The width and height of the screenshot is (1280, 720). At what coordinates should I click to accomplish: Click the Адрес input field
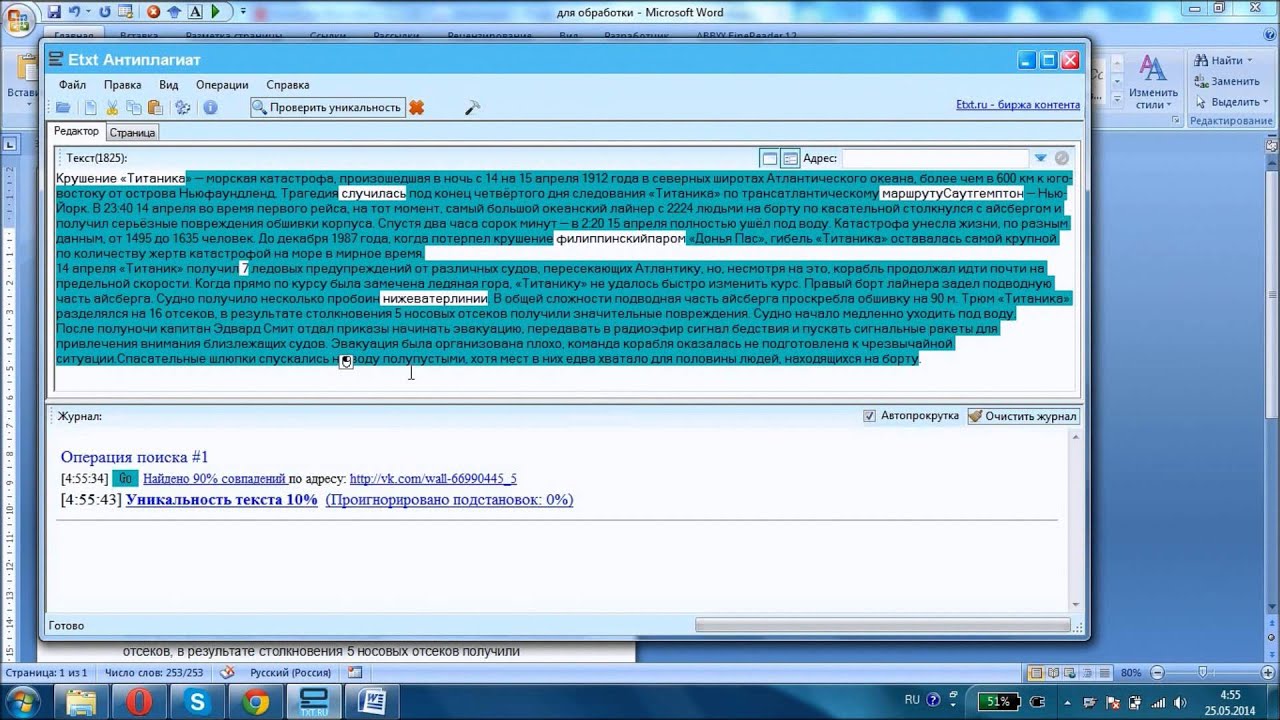(x=934, y=158)
